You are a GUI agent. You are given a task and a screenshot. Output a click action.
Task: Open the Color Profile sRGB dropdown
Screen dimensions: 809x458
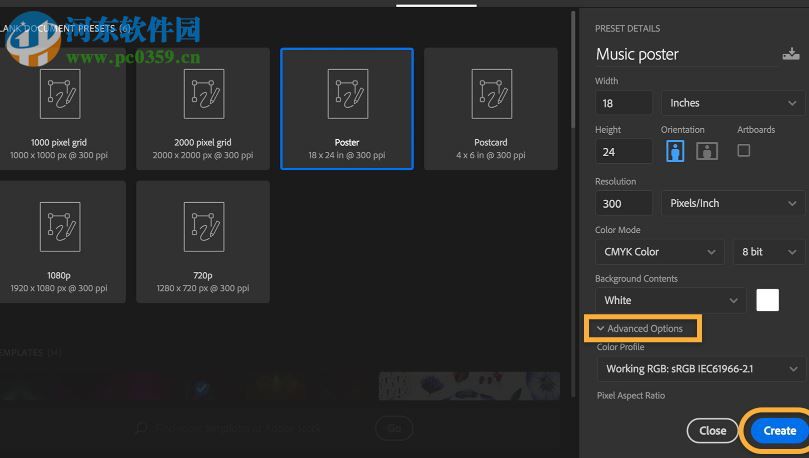(x=701, y=369)
